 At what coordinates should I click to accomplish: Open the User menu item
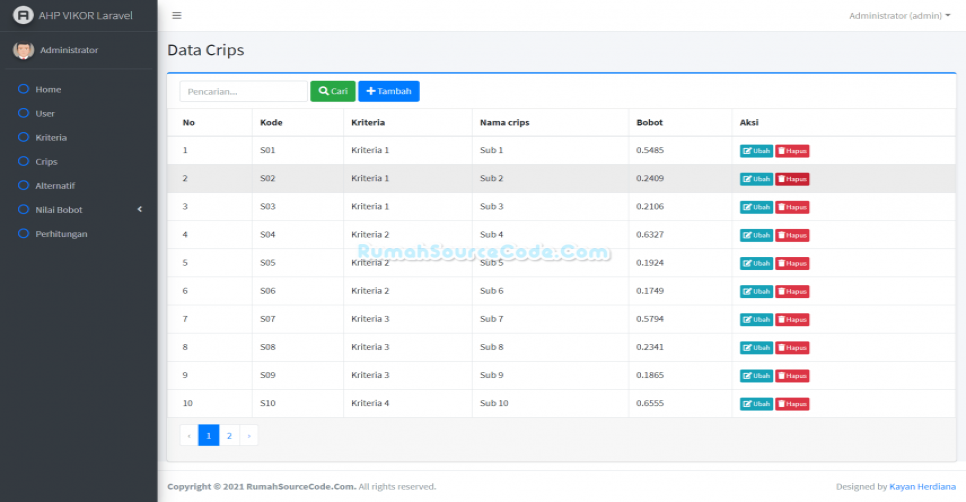click(45, 113)
